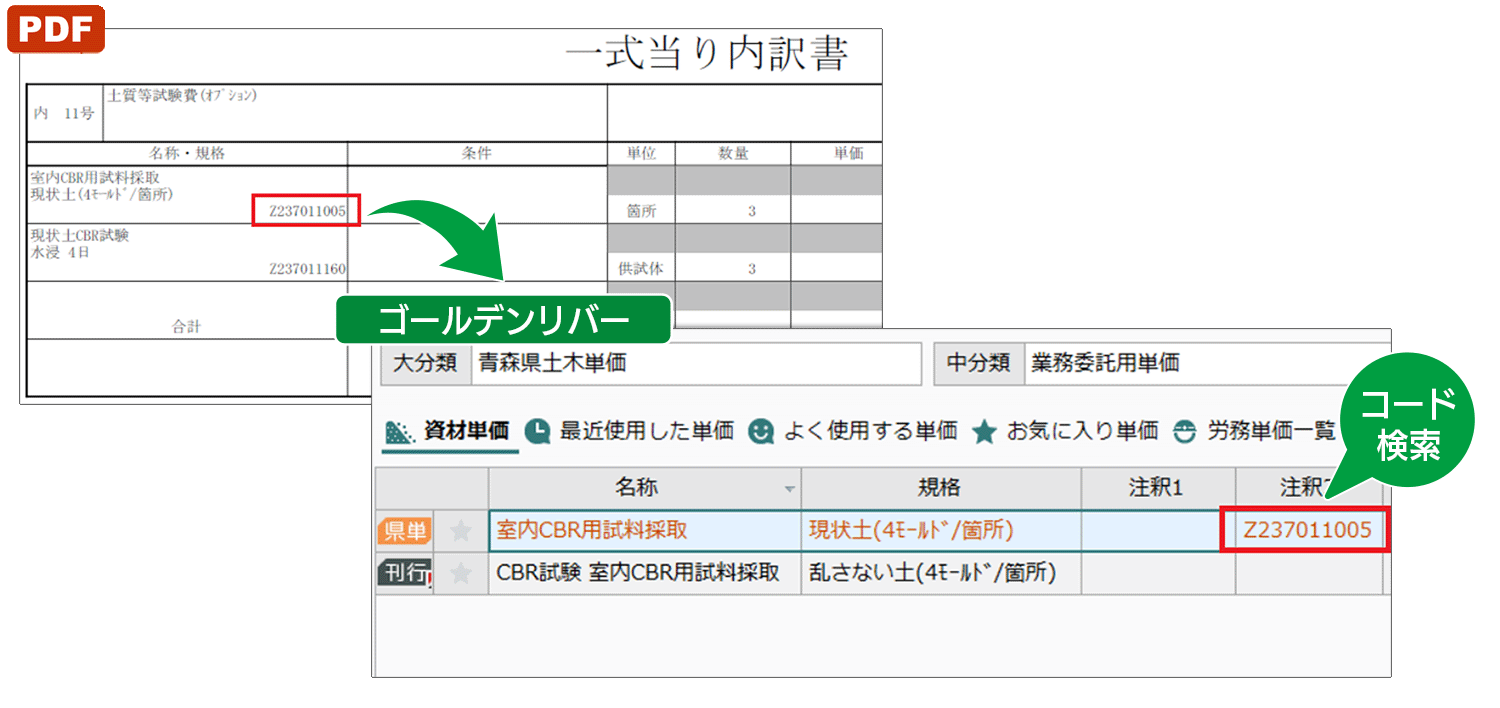Open the 資材単価 tab
Screen dimensions: 1500x708
450,432
